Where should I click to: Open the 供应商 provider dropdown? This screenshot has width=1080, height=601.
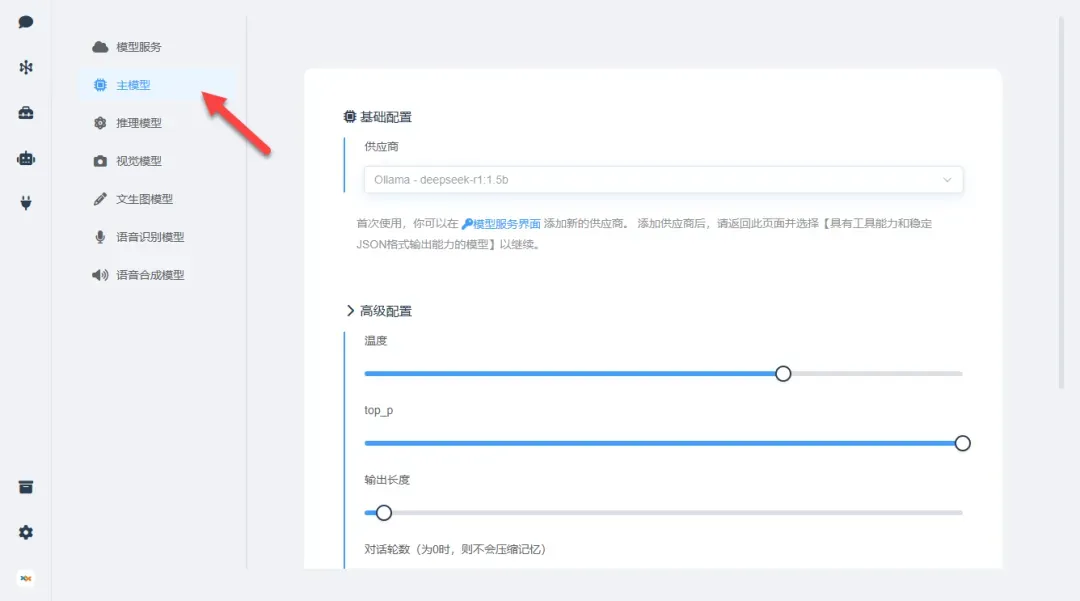(x=663, y=180)
